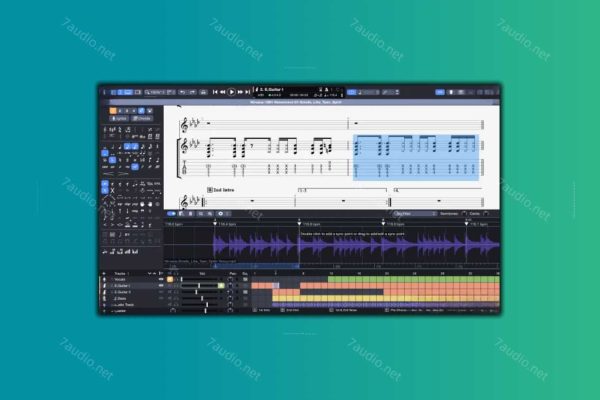The width and height of the screenshot is (600, 400).
Task: Select the orange icon atop the edition palette
Action: 113,111
